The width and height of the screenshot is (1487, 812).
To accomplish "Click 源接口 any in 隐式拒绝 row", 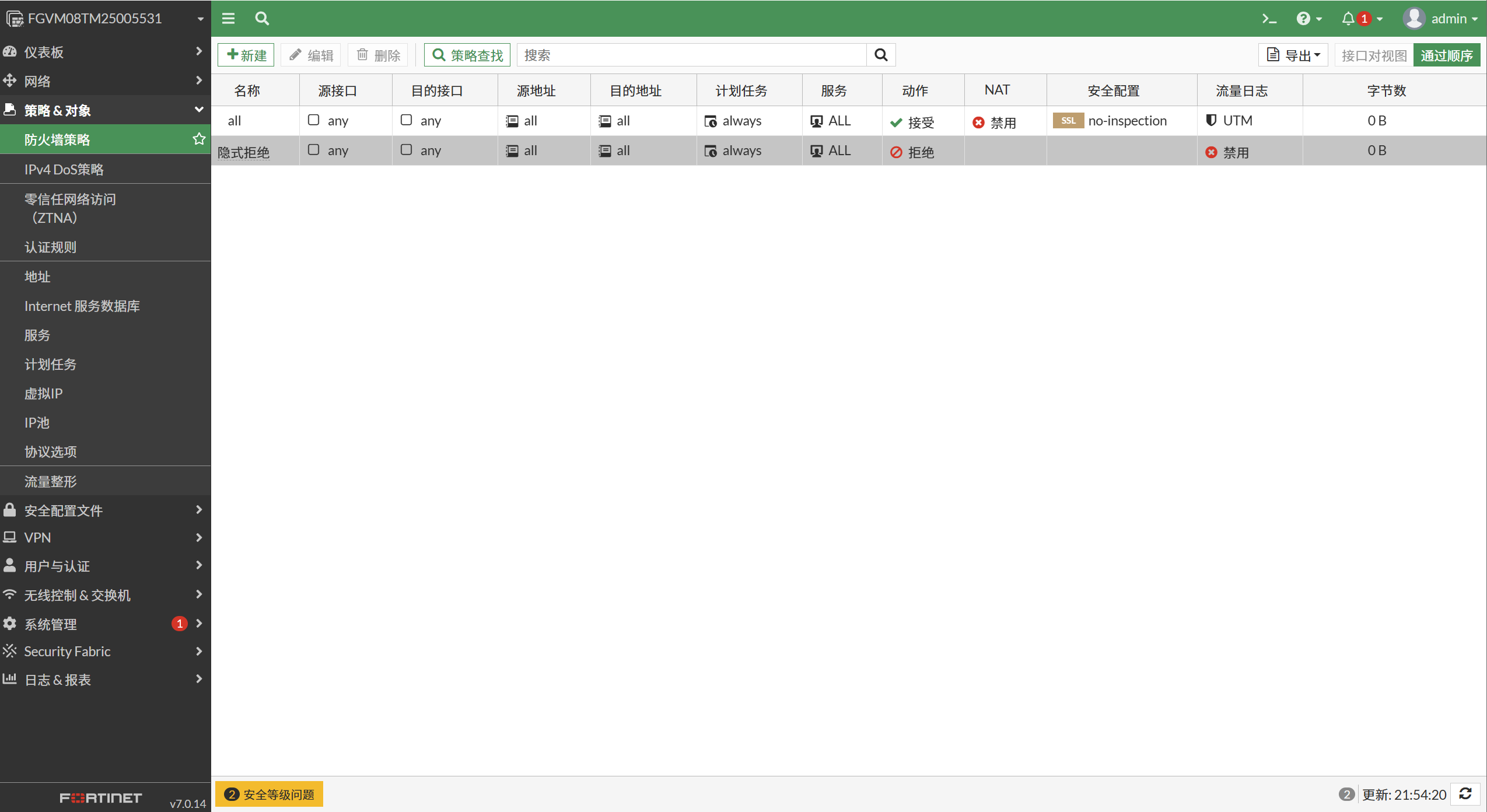I will (x=328, y=150).
